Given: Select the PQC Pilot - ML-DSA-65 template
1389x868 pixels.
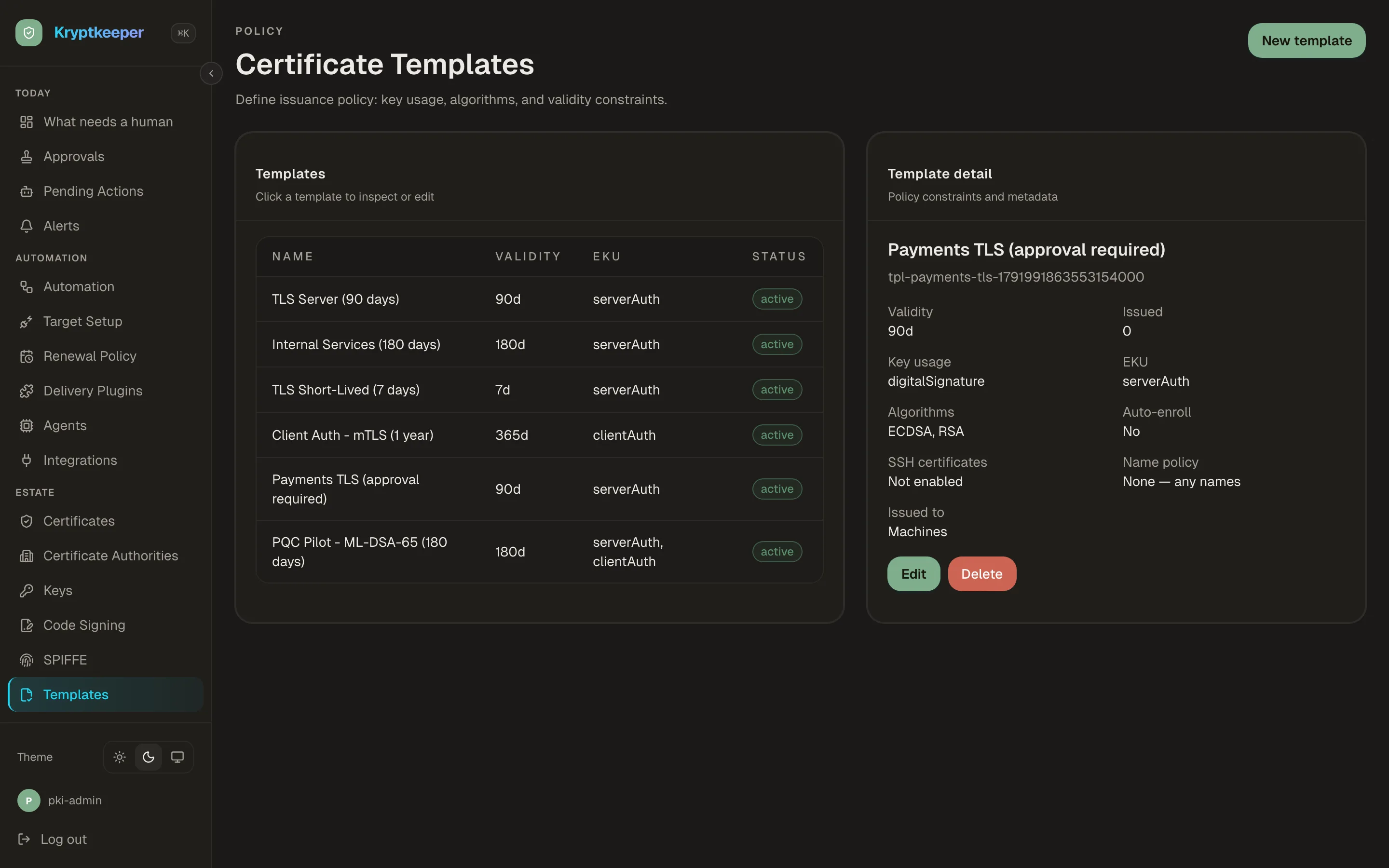Looking at the screenshot, I should point(539,552).
